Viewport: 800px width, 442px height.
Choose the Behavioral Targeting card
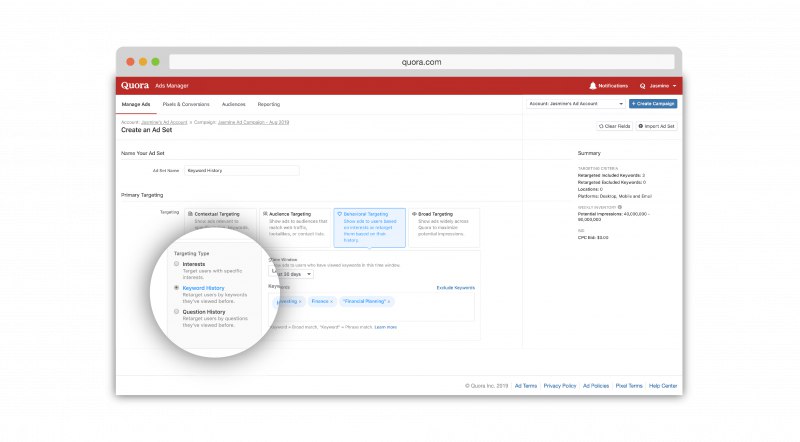(x=369, y=228)
